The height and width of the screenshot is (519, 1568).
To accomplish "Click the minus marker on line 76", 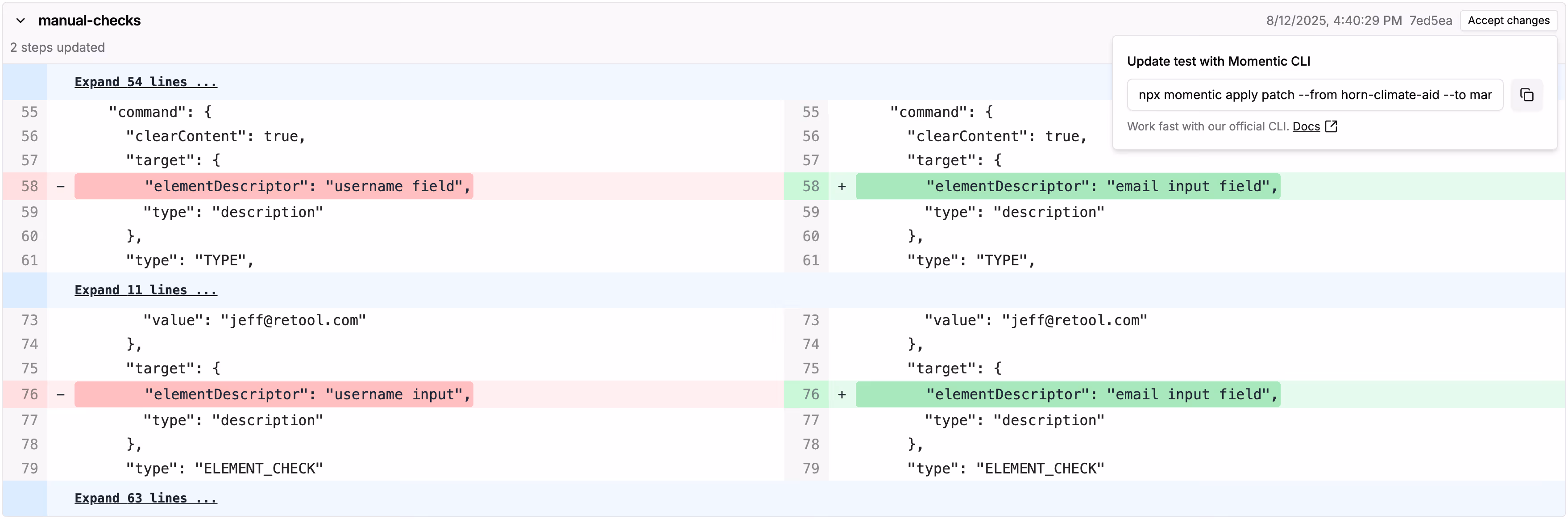I will point(60,395).
